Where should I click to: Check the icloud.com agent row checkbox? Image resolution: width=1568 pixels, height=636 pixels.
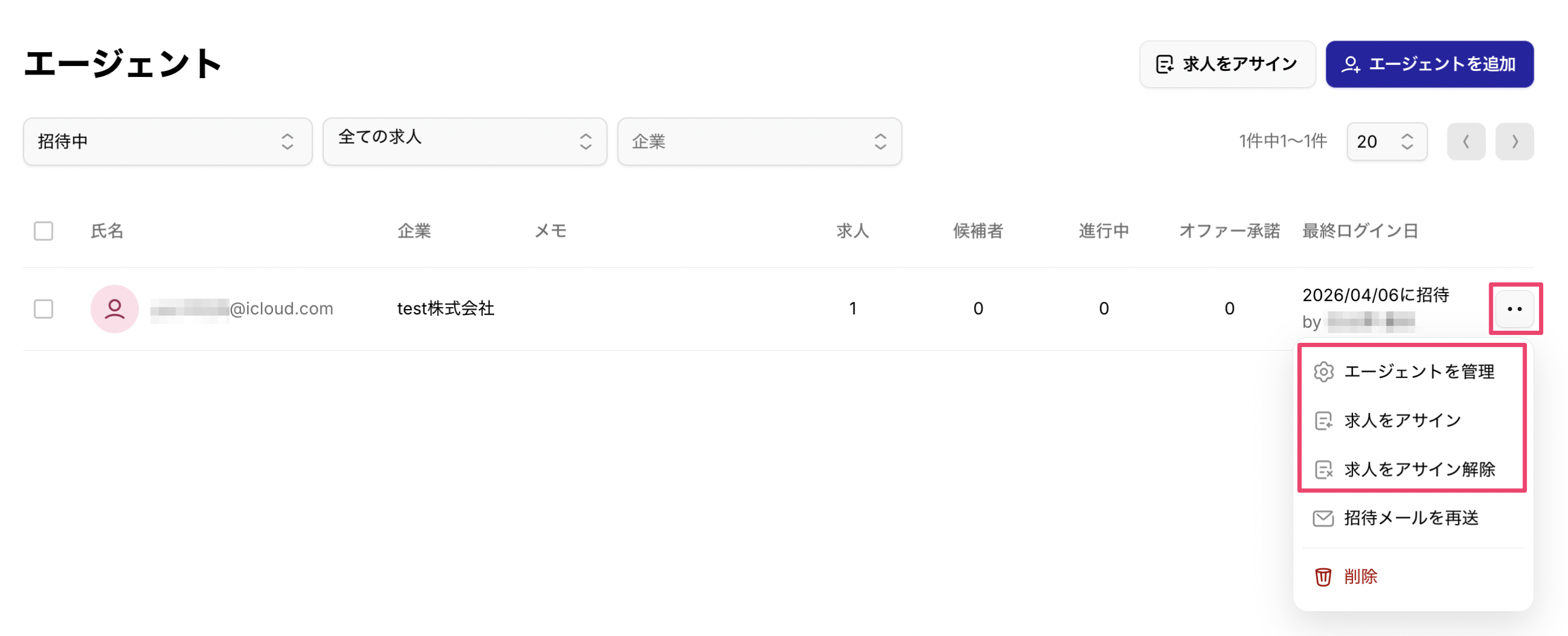[43, 309]
